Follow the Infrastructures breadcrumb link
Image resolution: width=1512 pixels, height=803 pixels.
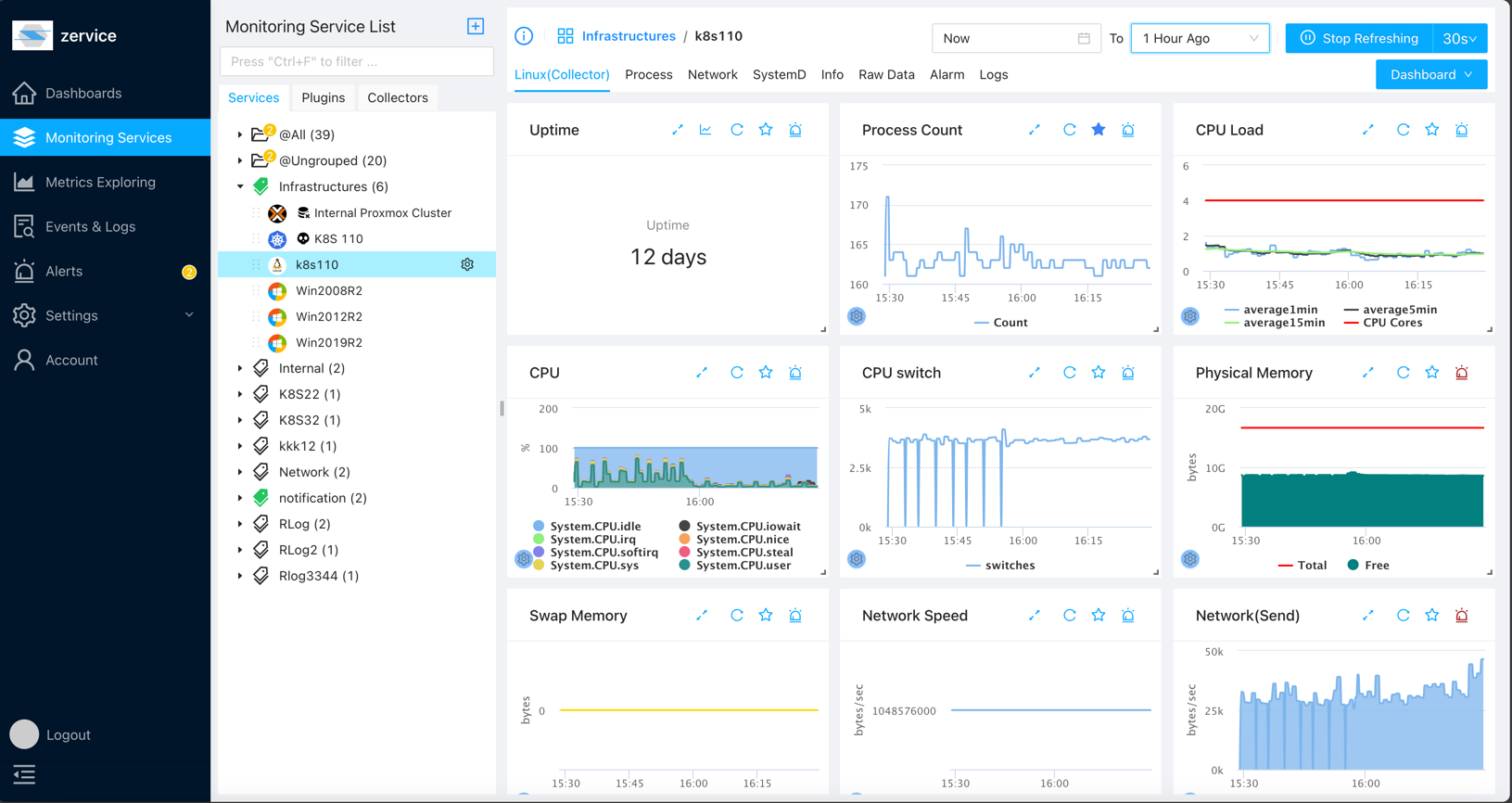[628, 36]
